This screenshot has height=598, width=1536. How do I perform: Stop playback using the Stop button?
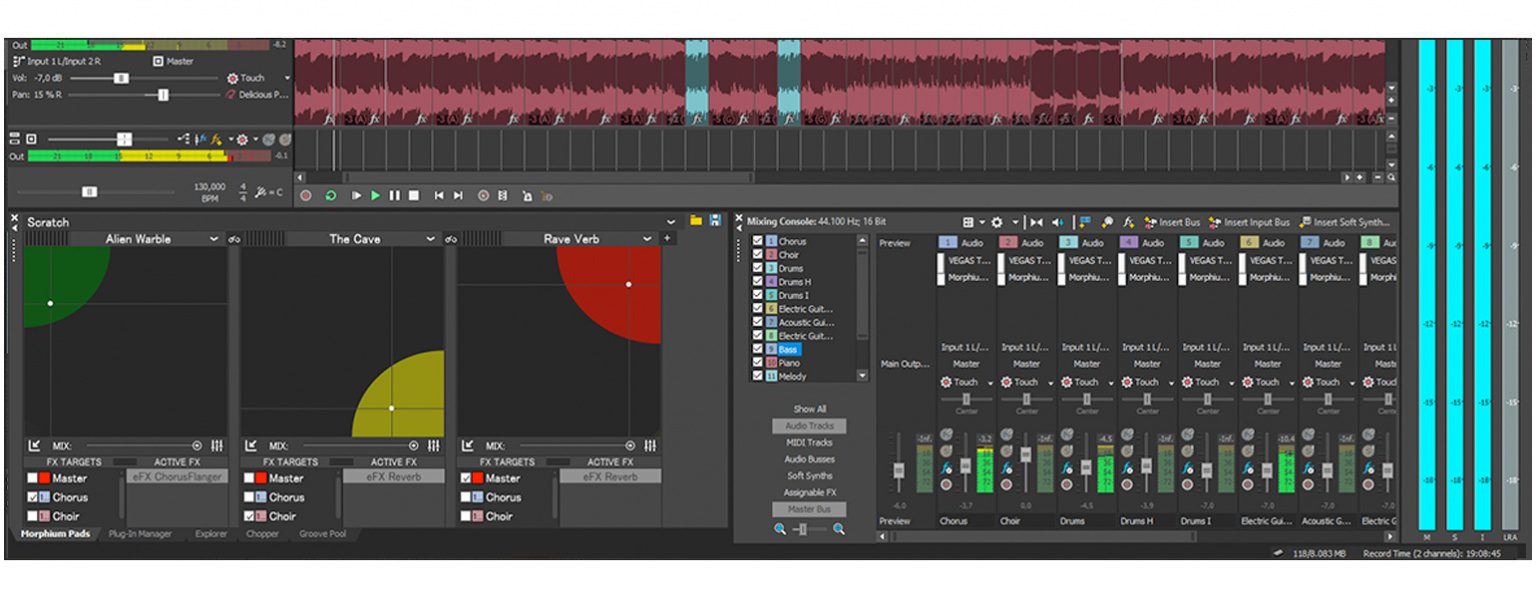pyautogui.click(x=413, y=196)
